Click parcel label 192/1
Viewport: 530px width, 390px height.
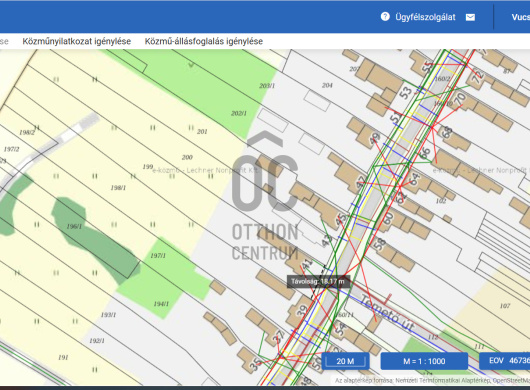click(x=97, y=341)
